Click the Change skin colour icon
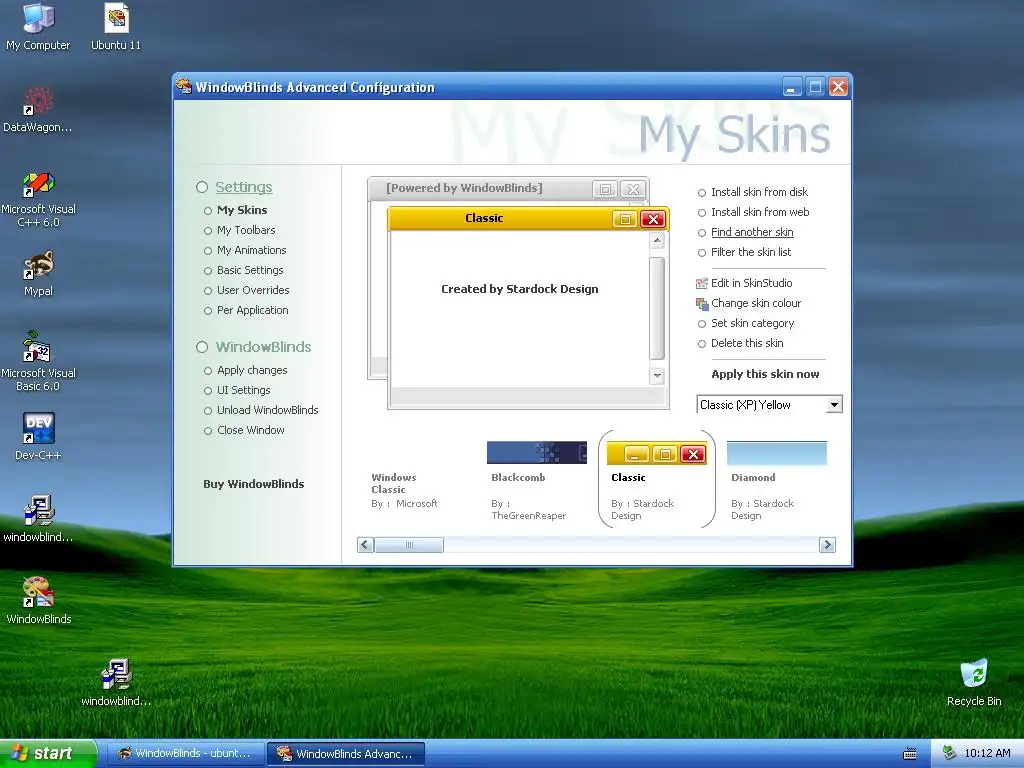Screen dimensions: 1024x768 702,304
